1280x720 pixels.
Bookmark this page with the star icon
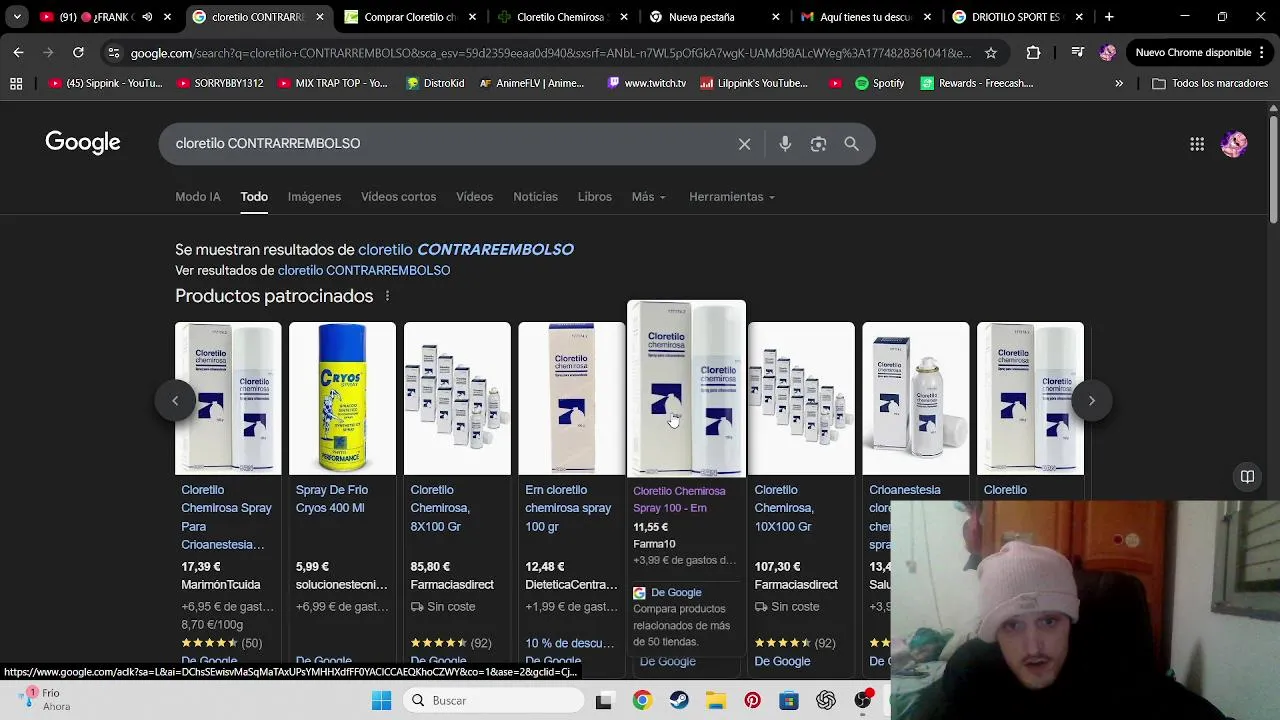(x=990, y=52)
